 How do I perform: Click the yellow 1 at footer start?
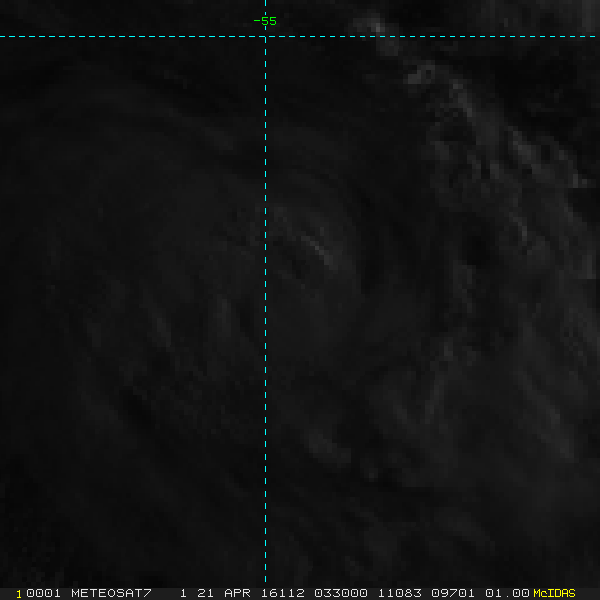tap(19, 593)
